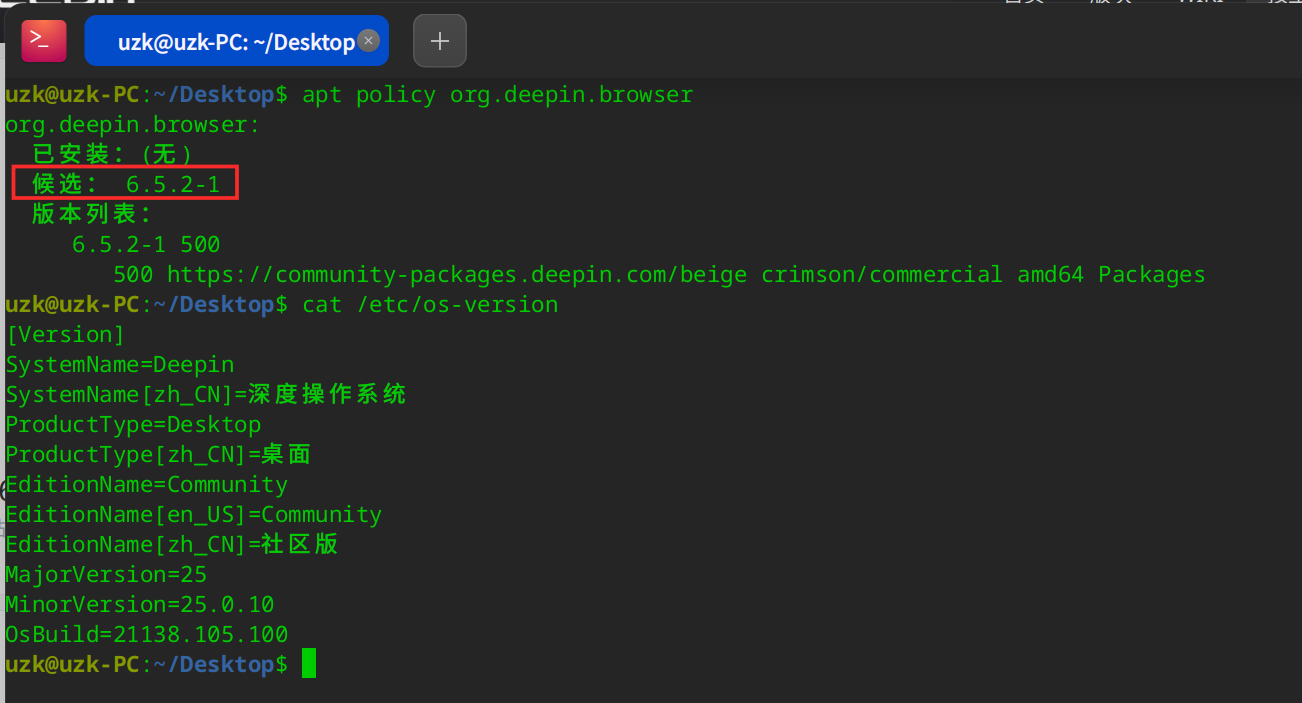The width and height of the screenshot is (1302, 703).
Task: Click the "cat /etc/os-version" command text
Action: [430, 305]
